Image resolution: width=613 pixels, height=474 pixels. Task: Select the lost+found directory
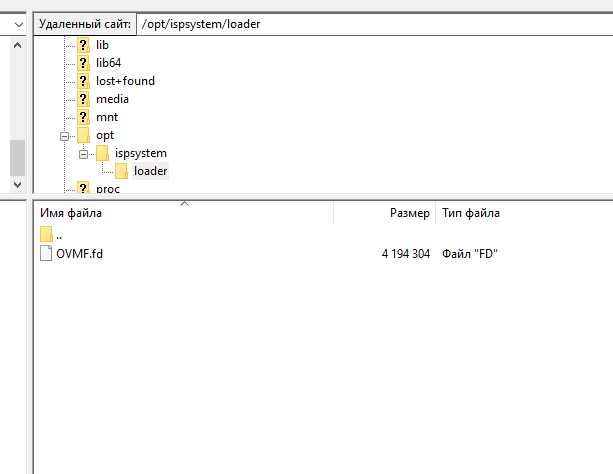pyautogui.click(x=125, y=81)
